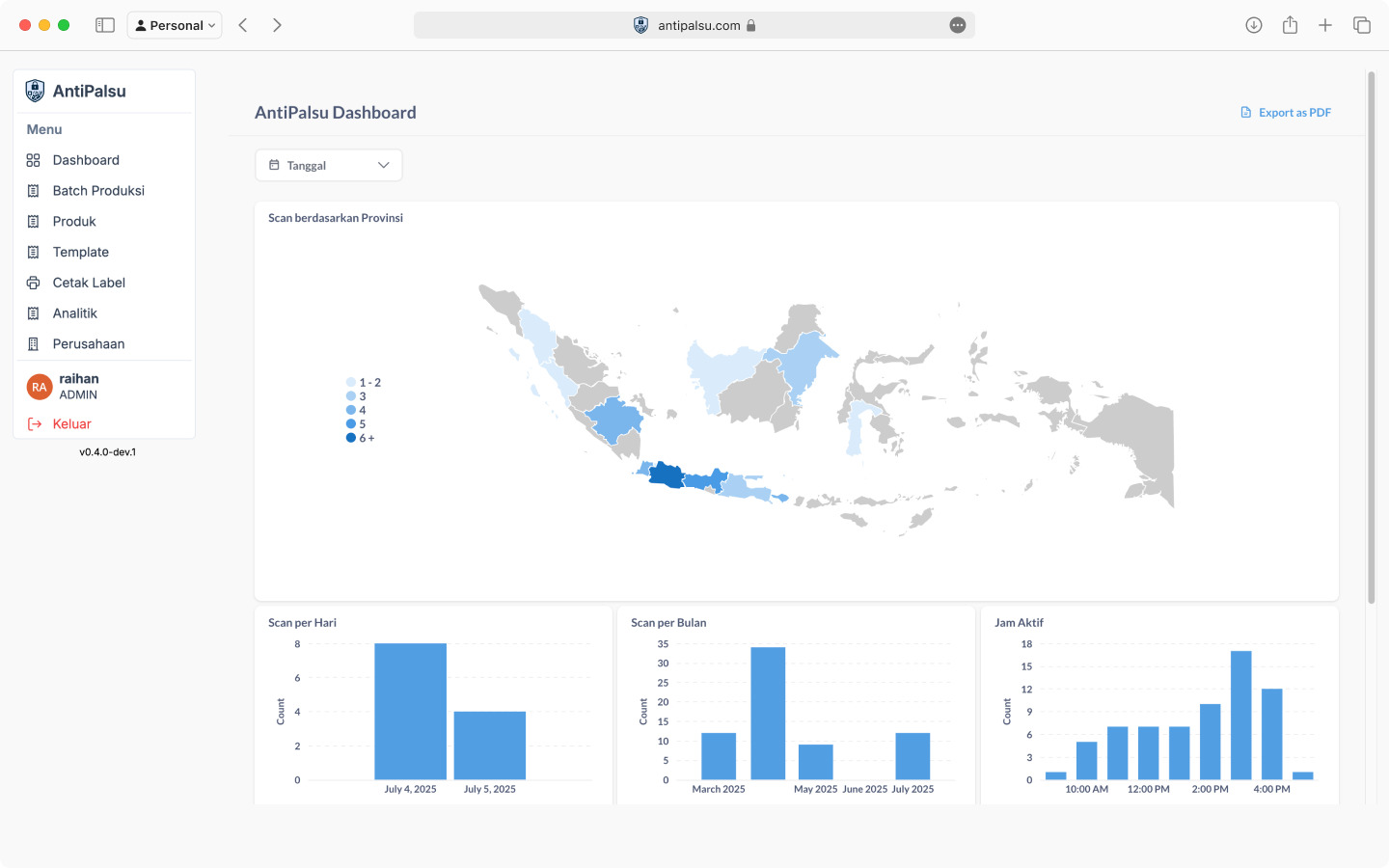Click the antipalsu.com address bar
Image resolution: width=1389 pixels, height=868 pixels.
(x=694, y=25)
